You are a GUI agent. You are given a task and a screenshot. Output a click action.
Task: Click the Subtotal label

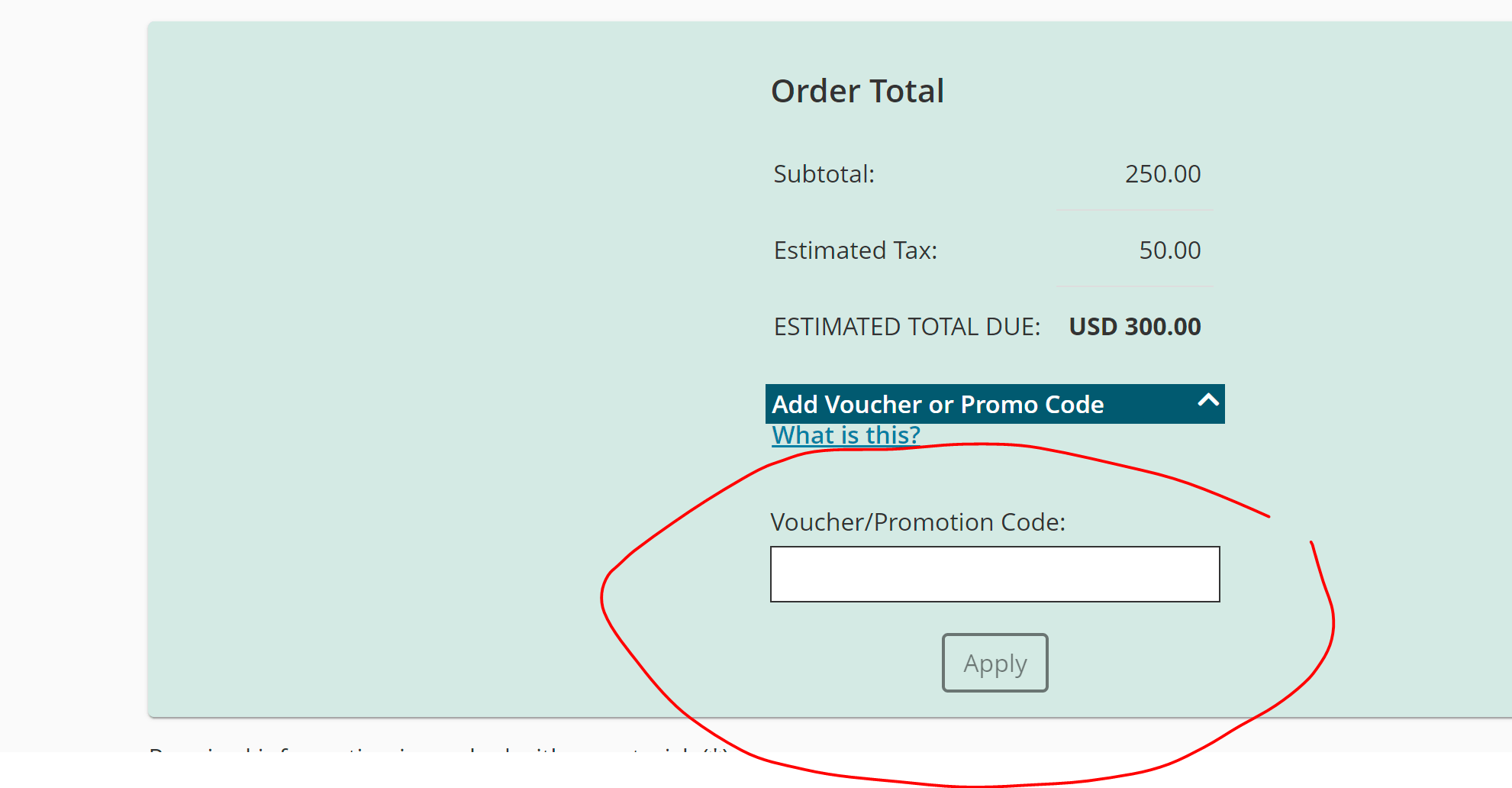(x=824, y=174)
